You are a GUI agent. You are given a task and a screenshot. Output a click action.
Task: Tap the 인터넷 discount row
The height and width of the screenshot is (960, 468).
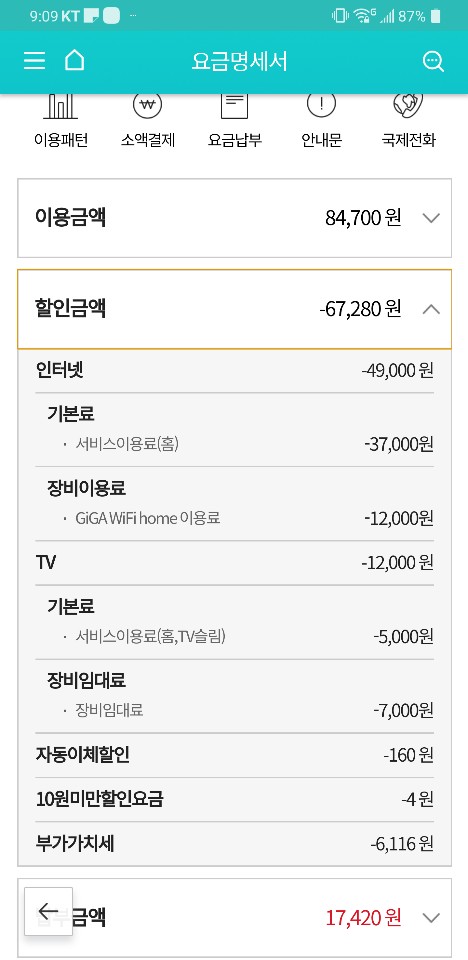[x=235, y=370]
